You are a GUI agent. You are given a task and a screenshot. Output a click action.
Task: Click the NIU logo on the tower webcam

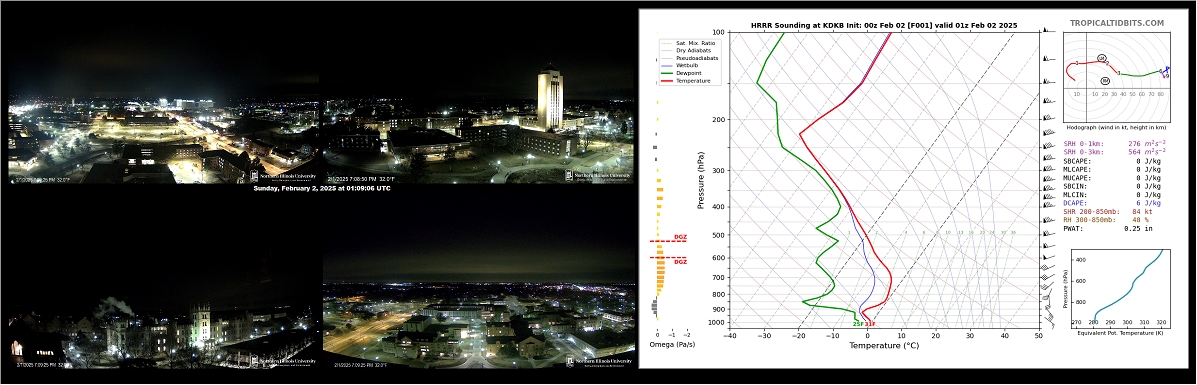598,176
